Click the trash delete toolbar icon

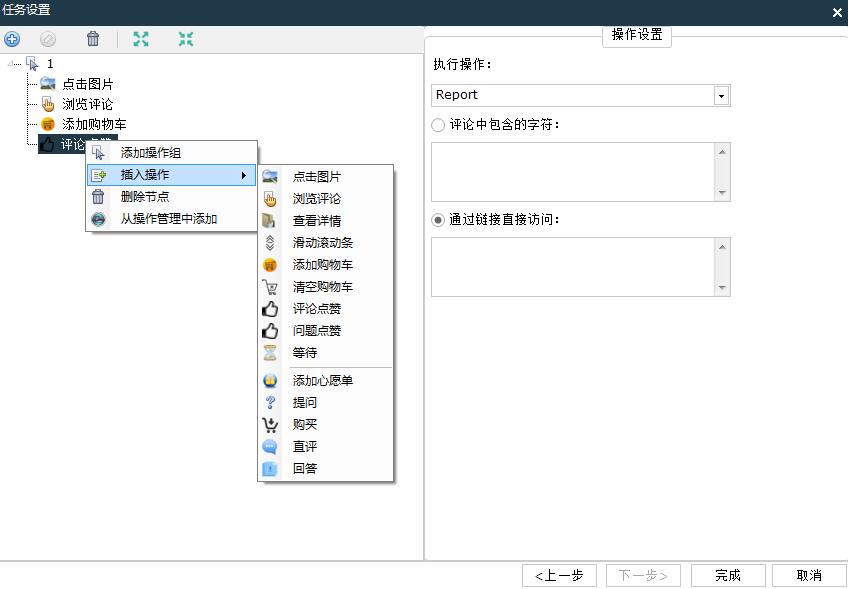93,38
